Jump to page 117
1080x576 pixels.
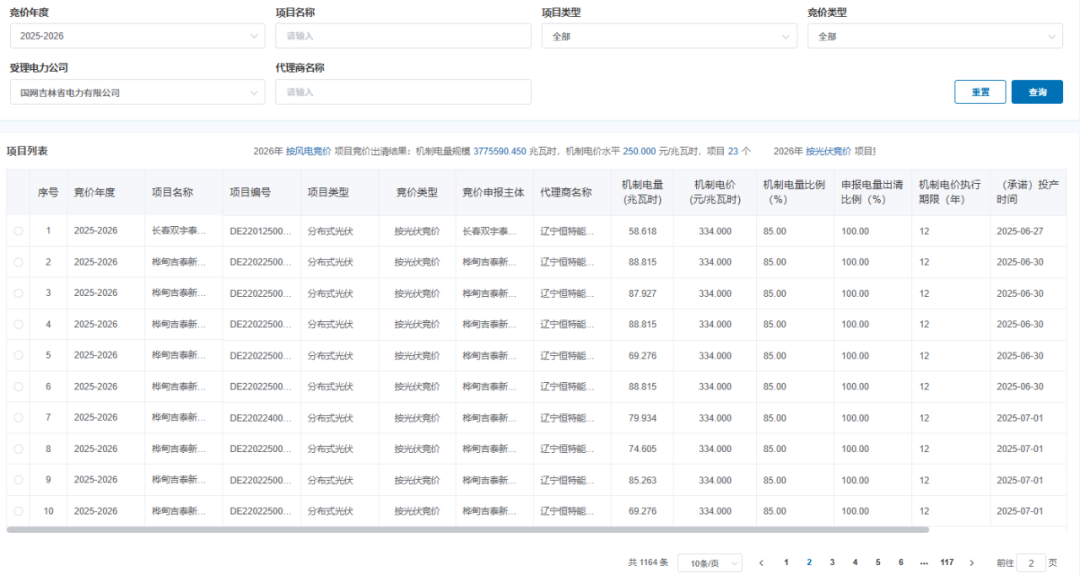tap(949, 562)
